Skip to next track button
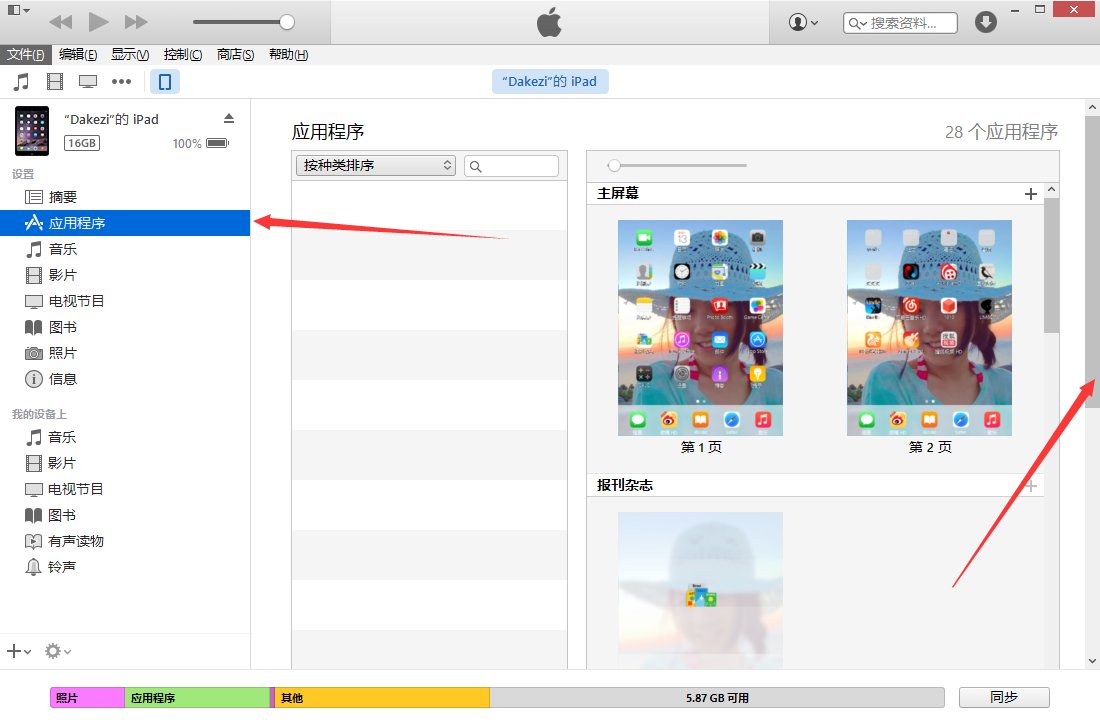The height and width of the screenshot is (725, 1100). 136,22
